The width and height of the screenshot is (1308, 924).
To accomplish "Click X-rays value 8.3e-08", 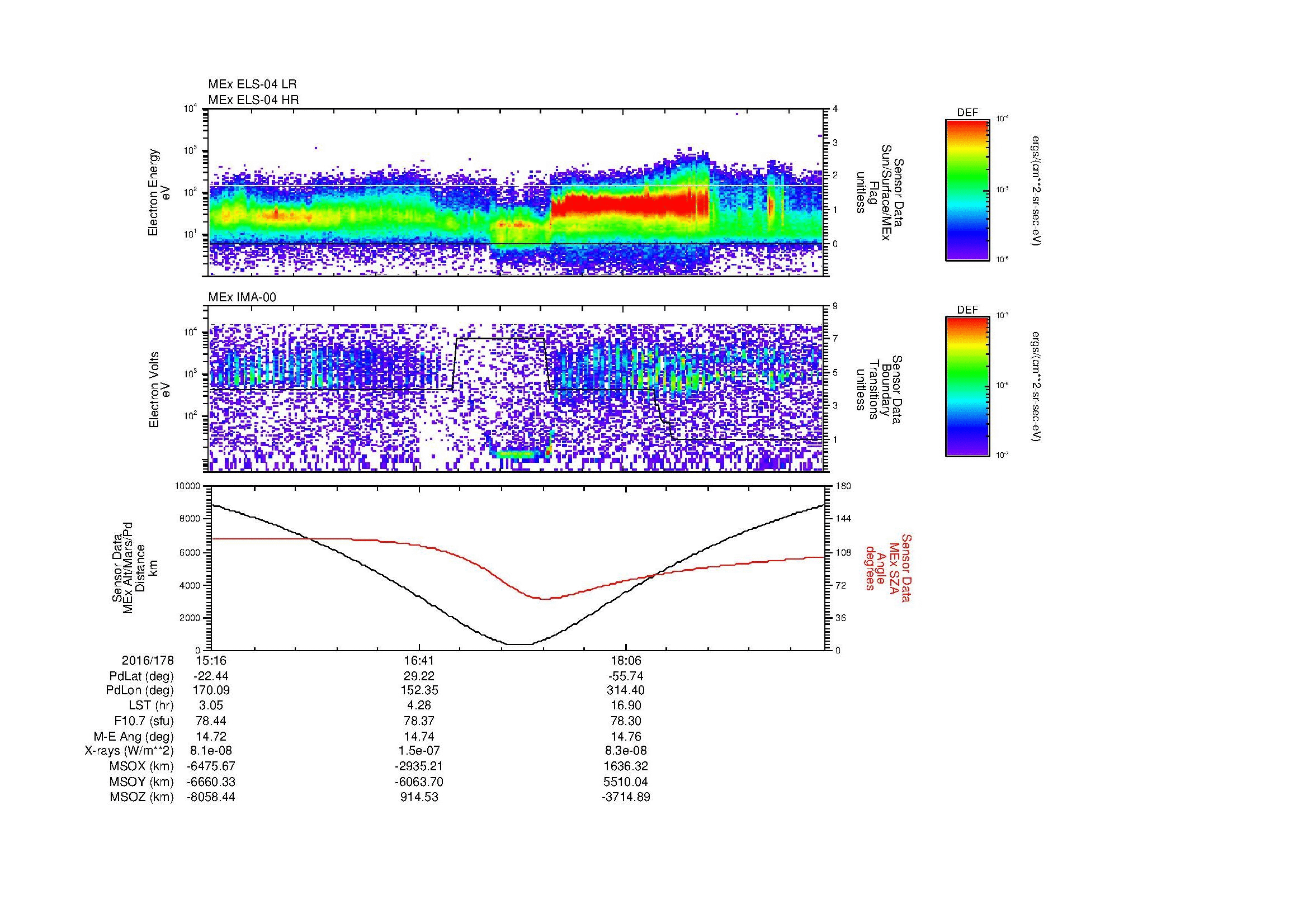I will pyautogui.click(x=626, y=751).
